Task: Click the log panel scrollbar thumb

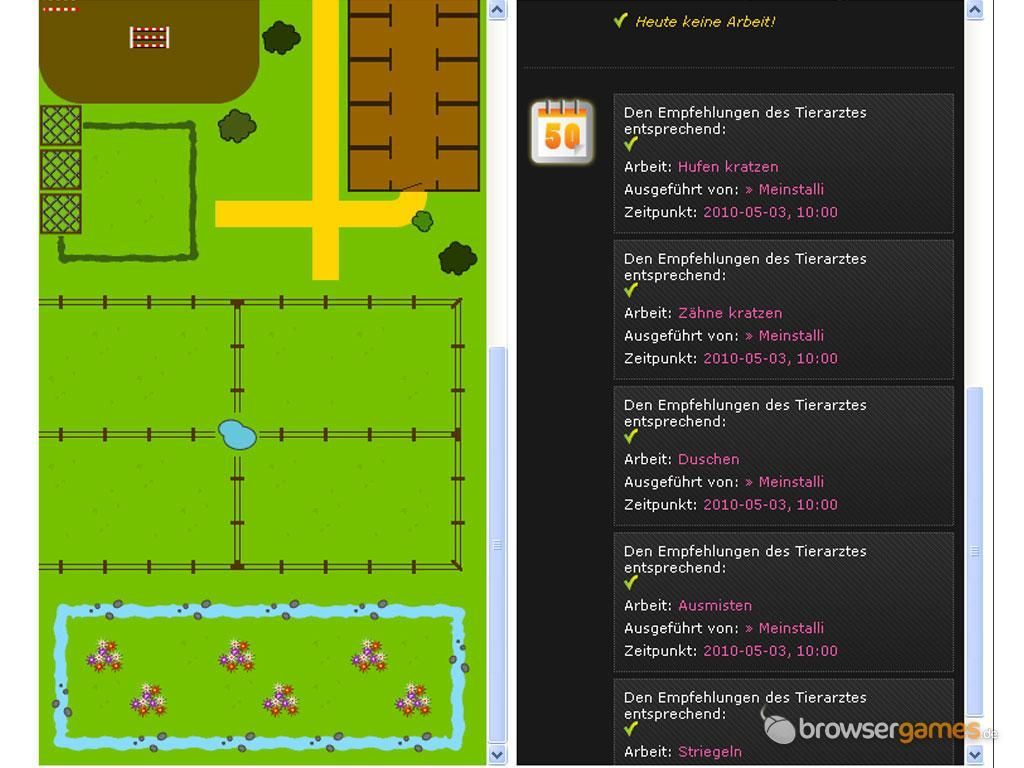Action: pyautogui.click(x=974, y=552)
